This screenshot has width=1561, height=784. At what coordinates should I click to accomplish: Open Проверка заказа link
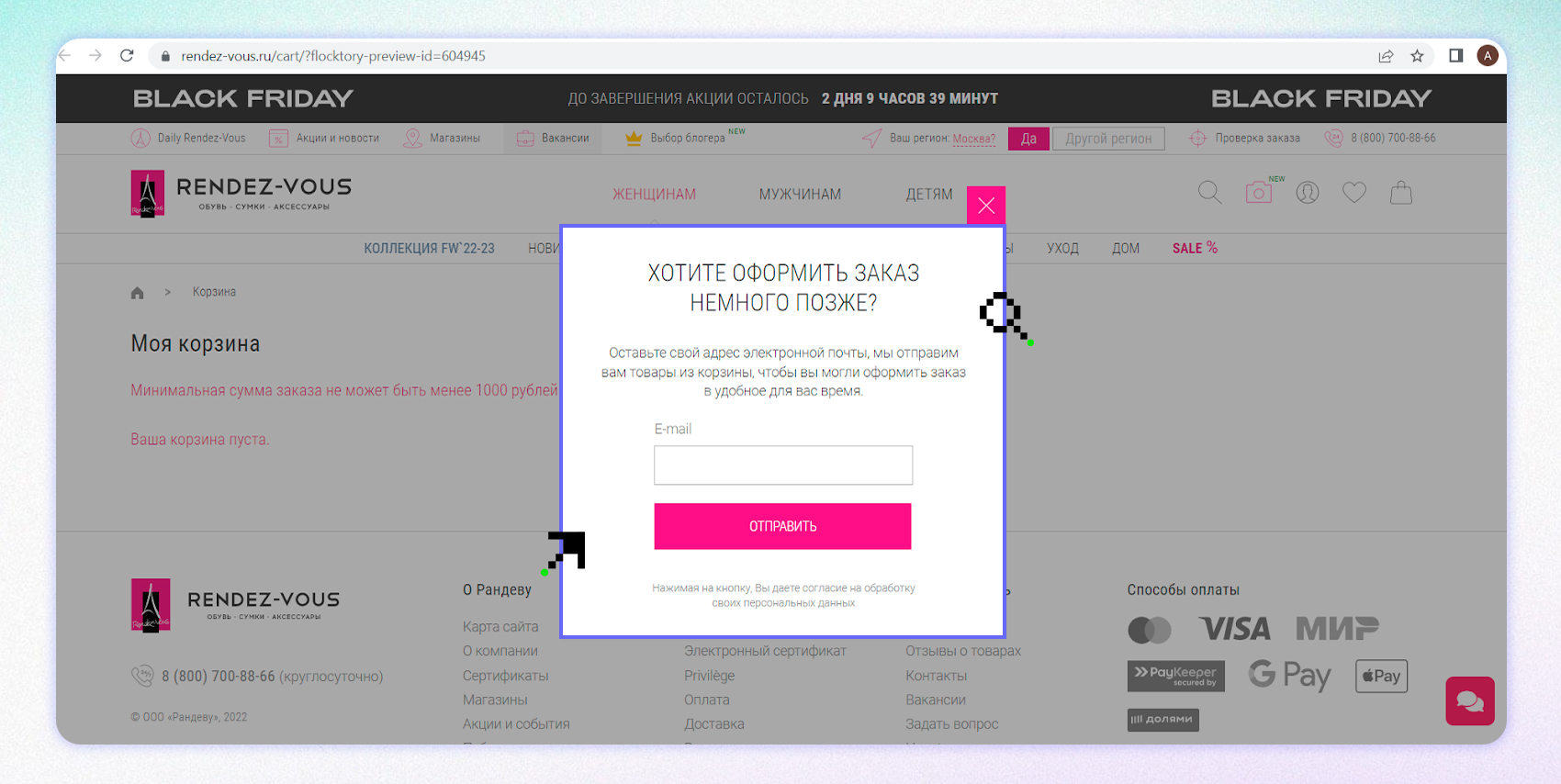[x=1256, y=139]
